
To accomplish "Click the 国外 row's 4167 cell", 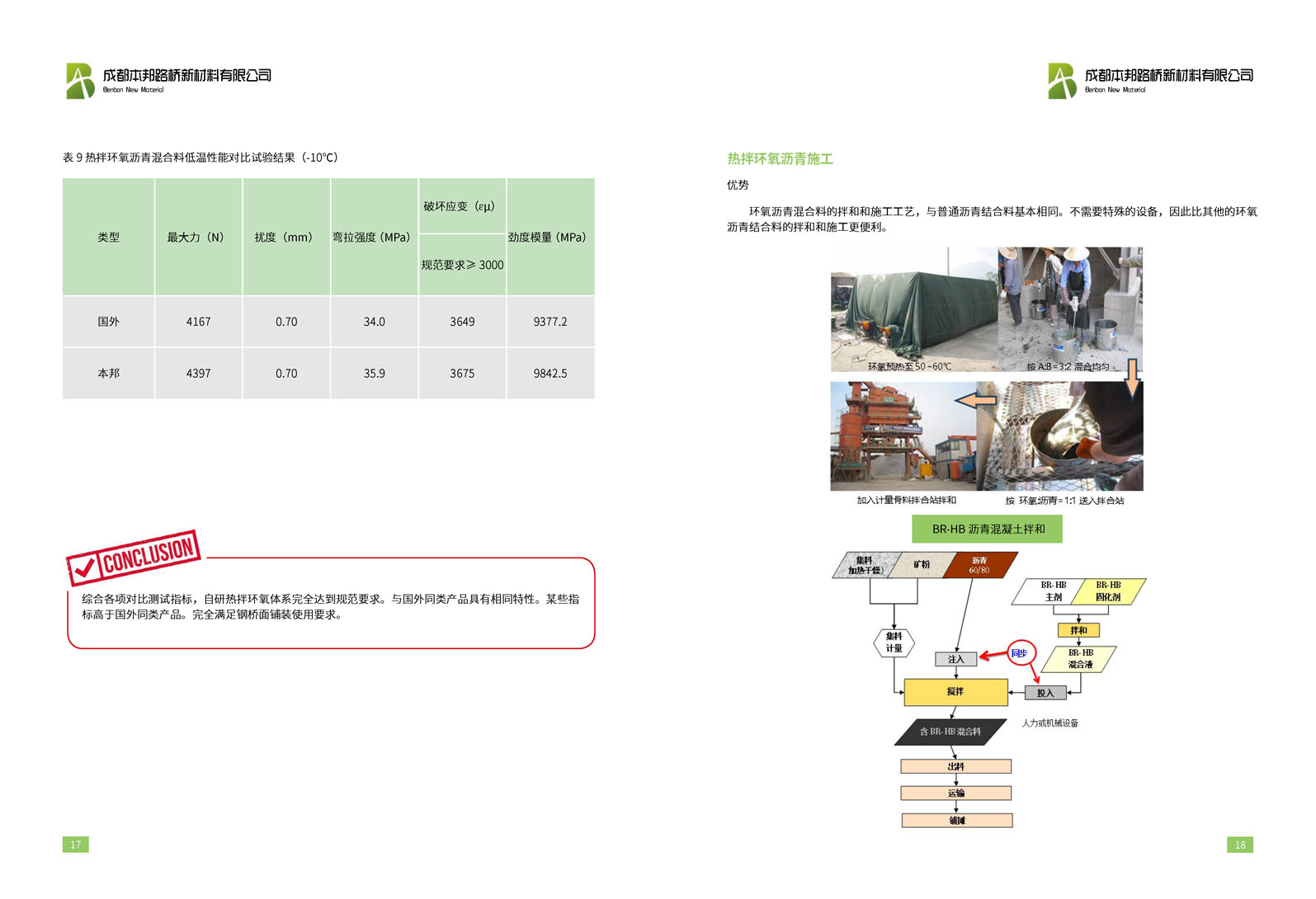I will (x=198, y=322).
